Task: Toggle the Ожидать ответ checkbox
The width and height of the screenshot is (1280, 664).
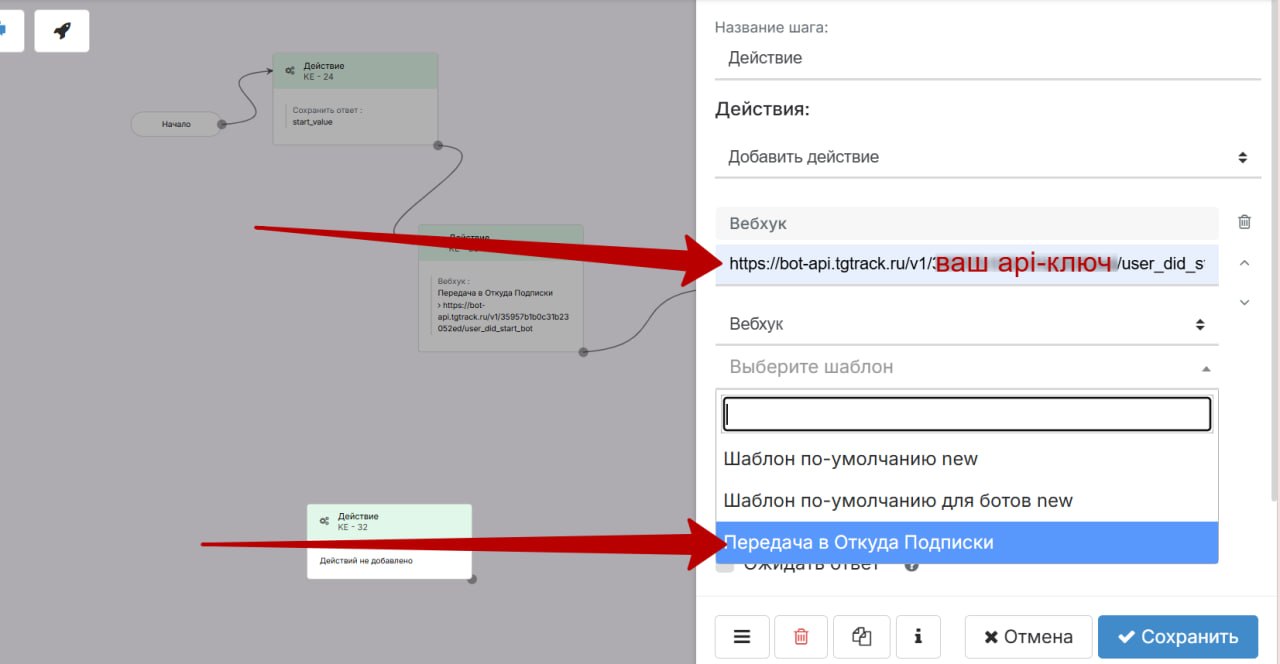Action: (x=725, y=566)
